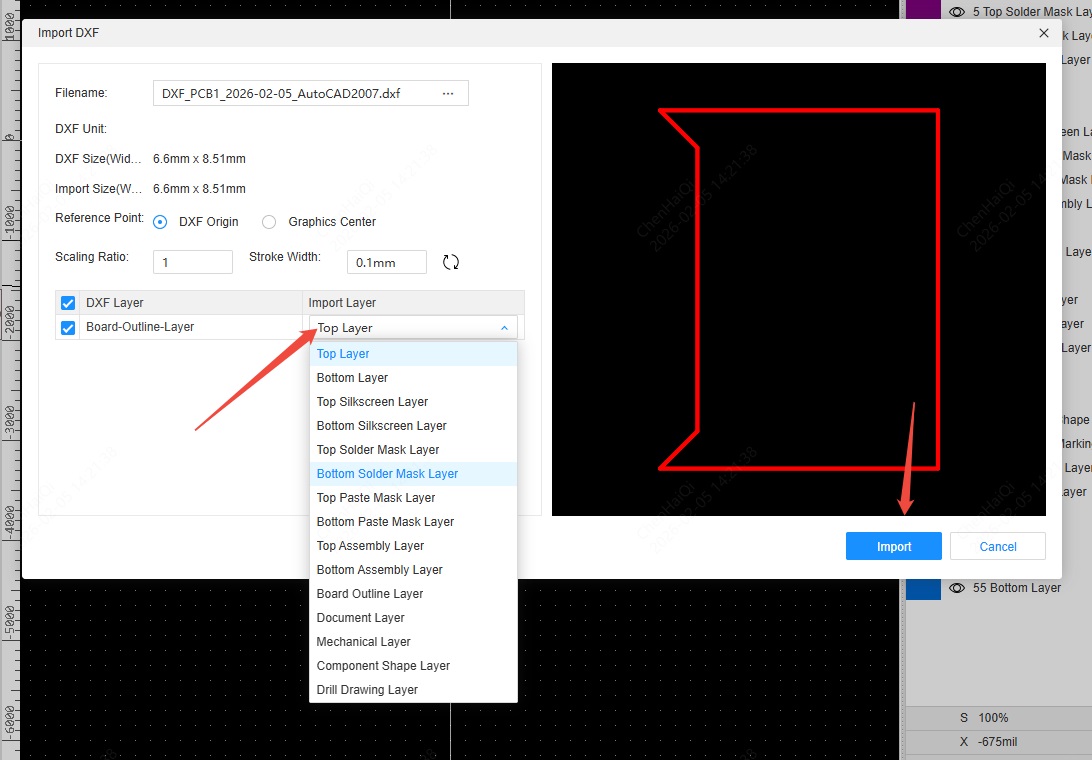The width and height of the screenshot is (1092, 760).
Task: Click the Cancel button
Action: tap(997, 547)
